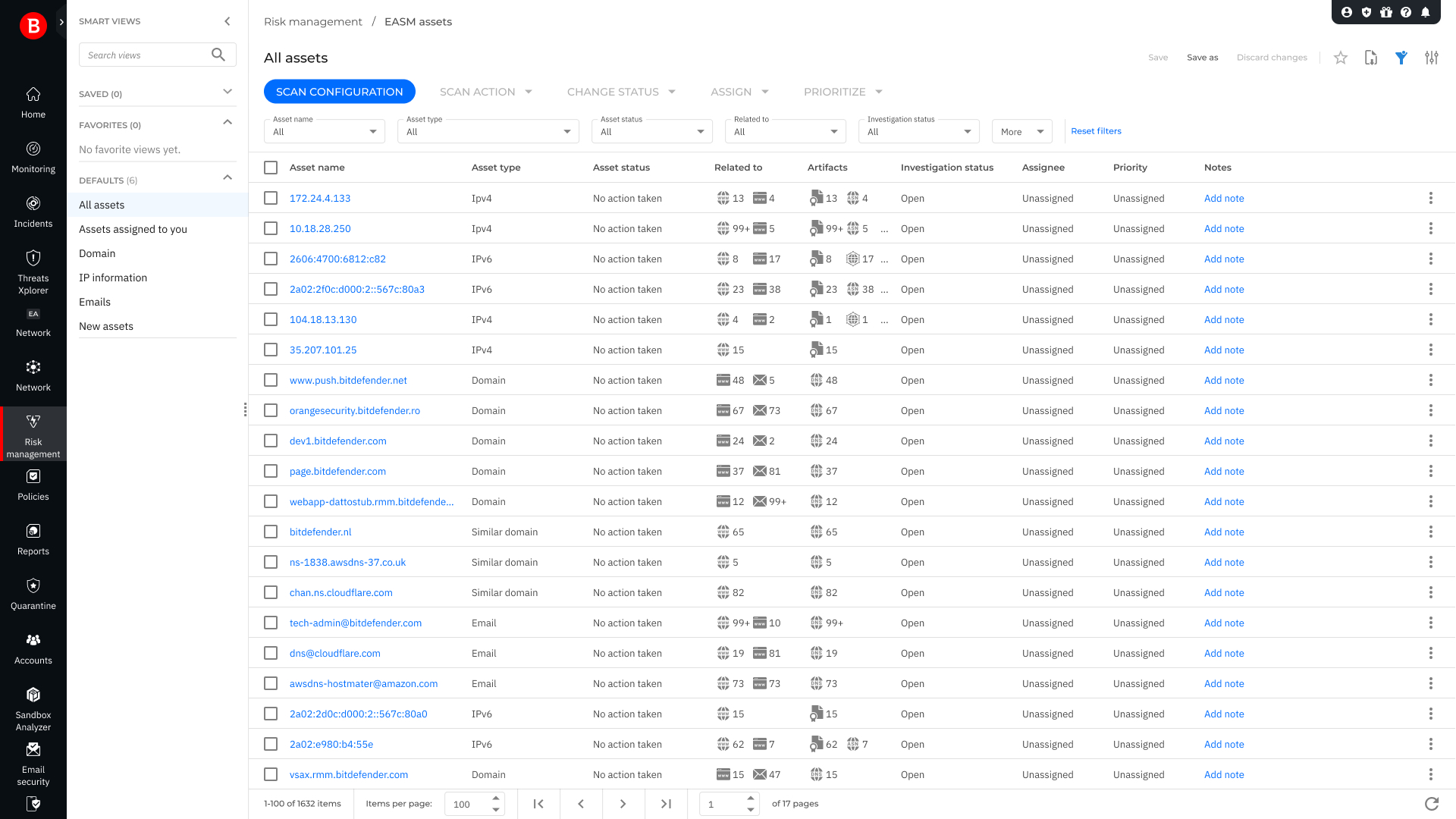The width and height of the screenshot is (1456, 819).
Task: Open the Asset type filter dropdown
Action: 488,131
